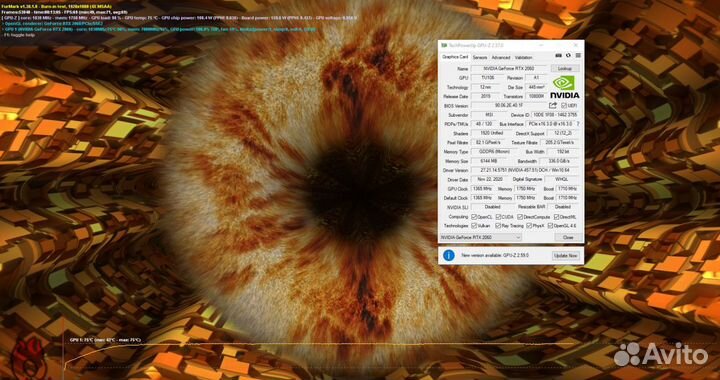Click the Device ID field
The height and width of the screenshot is (380, 720).
[556, 115]
